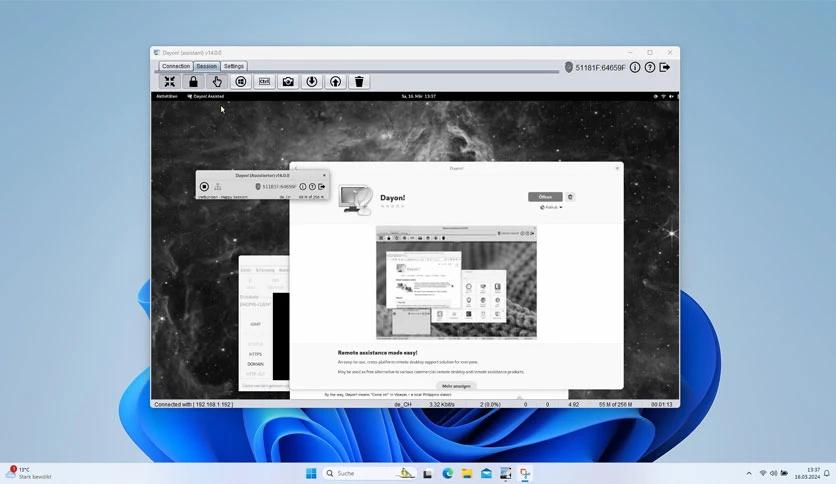This screenshot has width=836, height=484.
Task: Click the taskbar Suche search field
Action: coord(369,473)
